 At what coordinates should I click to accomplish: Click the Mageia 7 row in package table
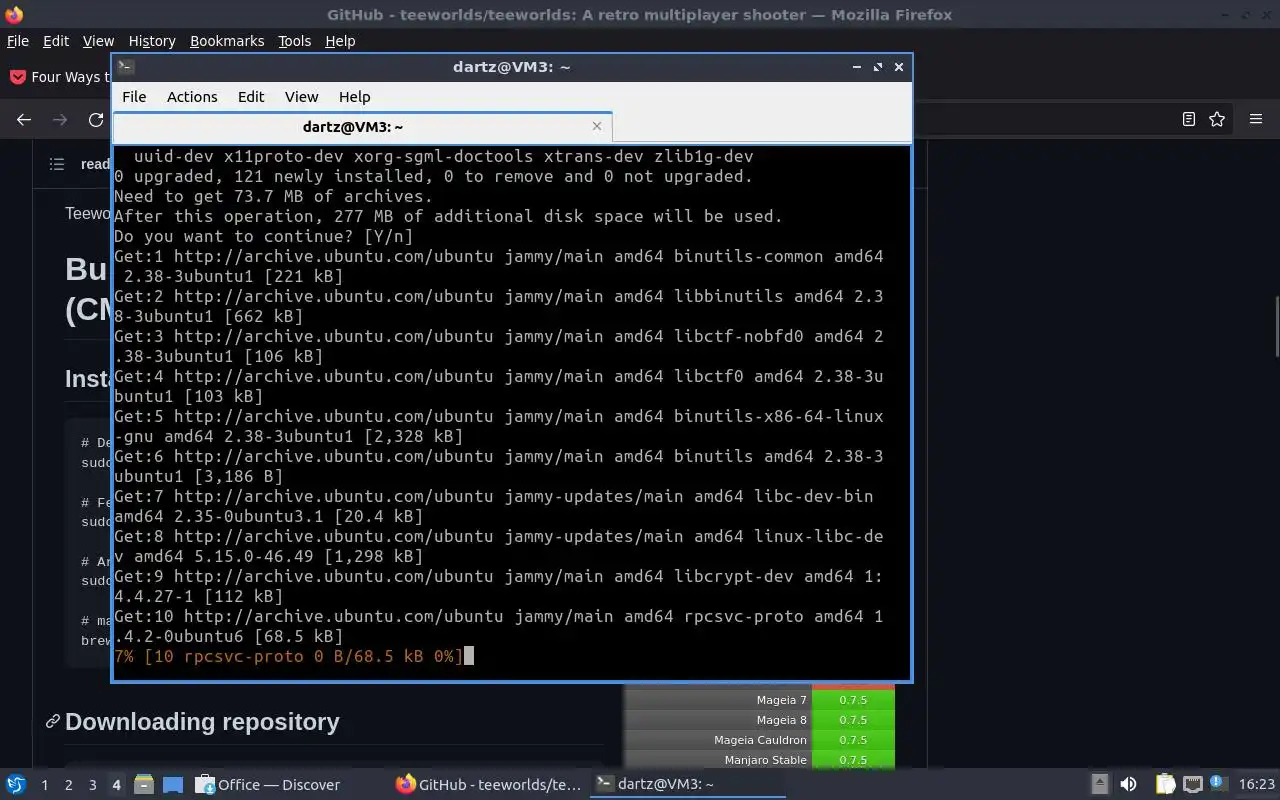coord(760,700)
